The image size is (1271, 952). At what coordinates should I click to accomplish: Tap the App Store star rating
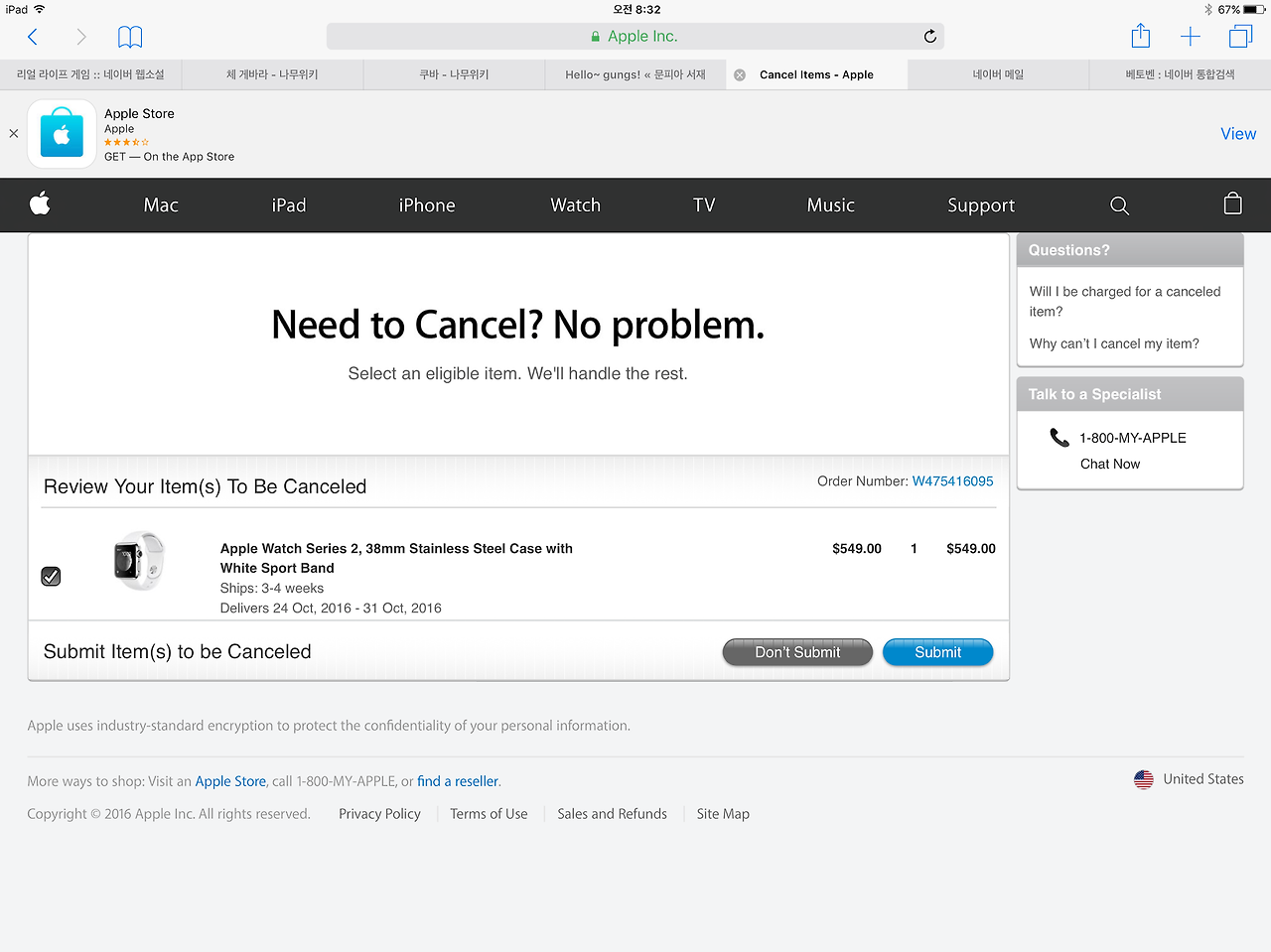(x=126, y=143)
